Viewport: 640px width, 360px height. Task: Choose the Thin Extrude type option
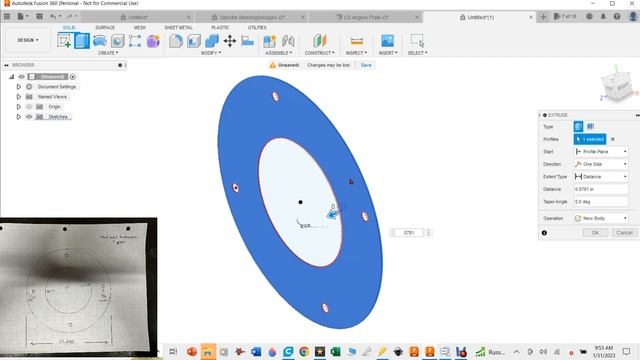[x=590, y=127]
